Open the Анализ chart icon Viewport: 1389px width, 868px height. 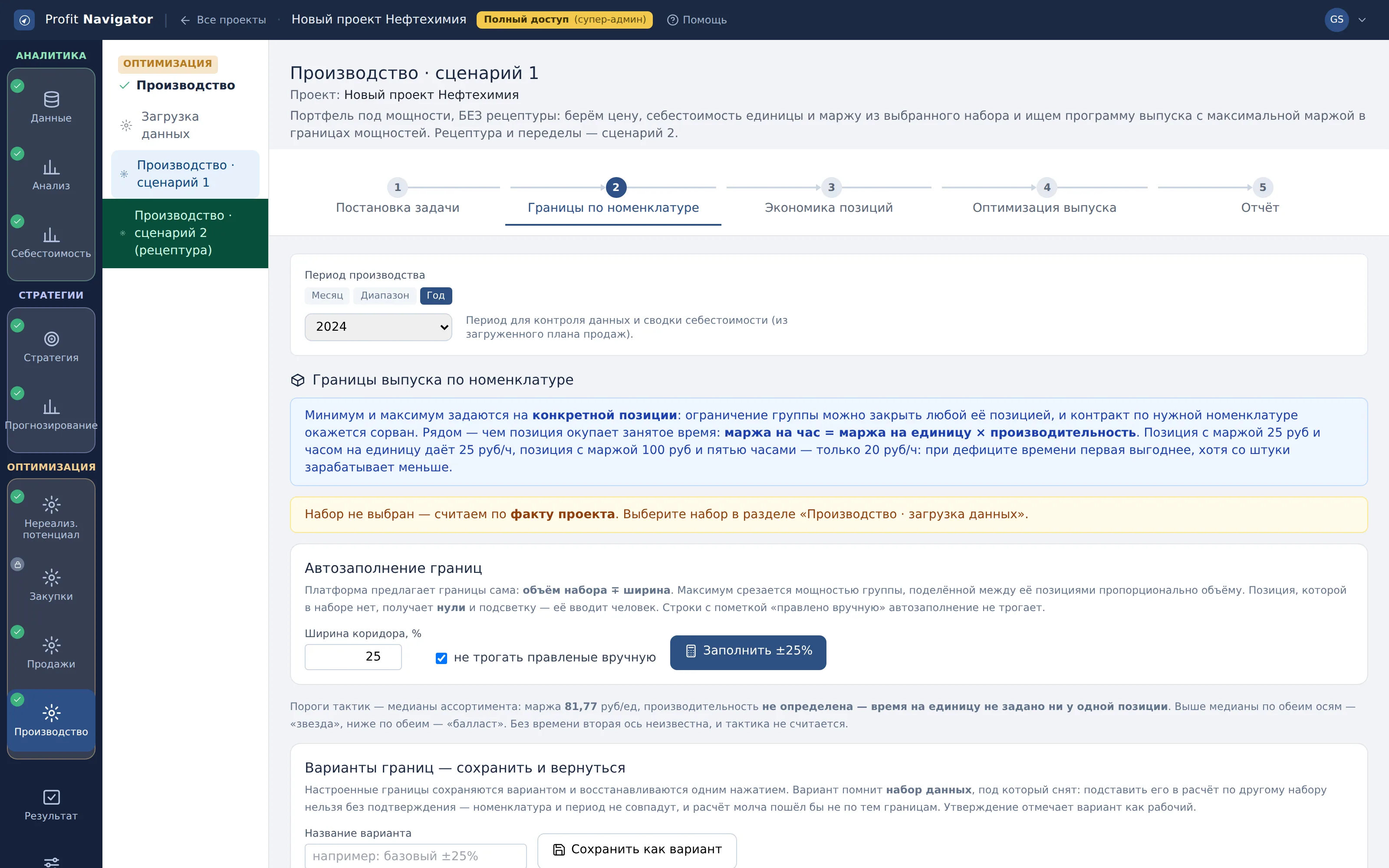(51, 168)
